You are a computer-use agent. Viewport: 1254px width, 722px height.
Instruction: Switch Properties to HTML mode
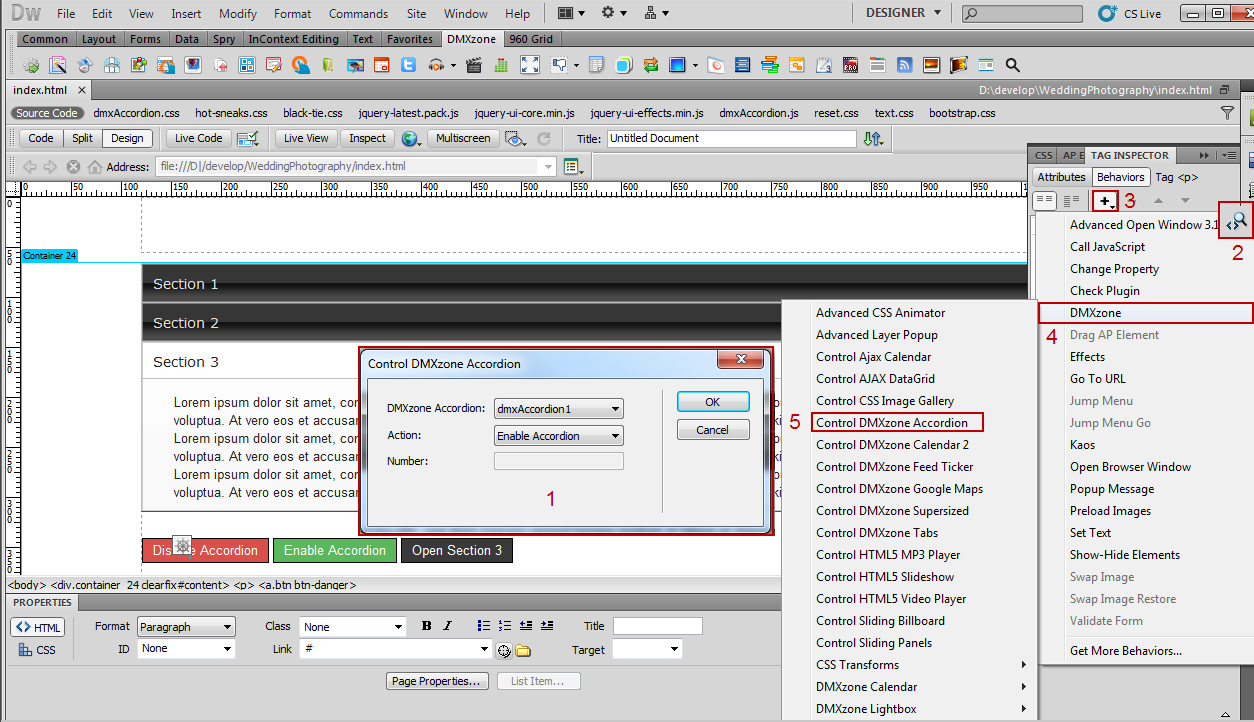38,627
